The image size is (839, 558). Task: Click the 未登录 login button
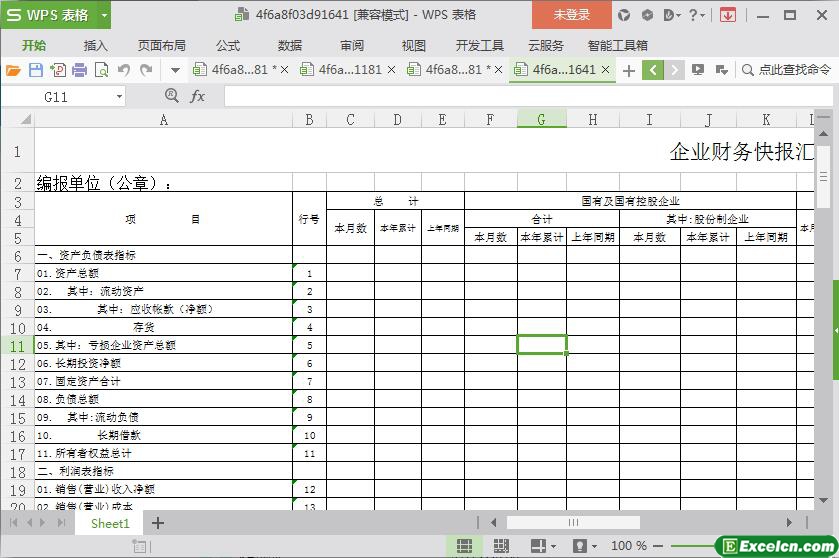coord(571,14)
